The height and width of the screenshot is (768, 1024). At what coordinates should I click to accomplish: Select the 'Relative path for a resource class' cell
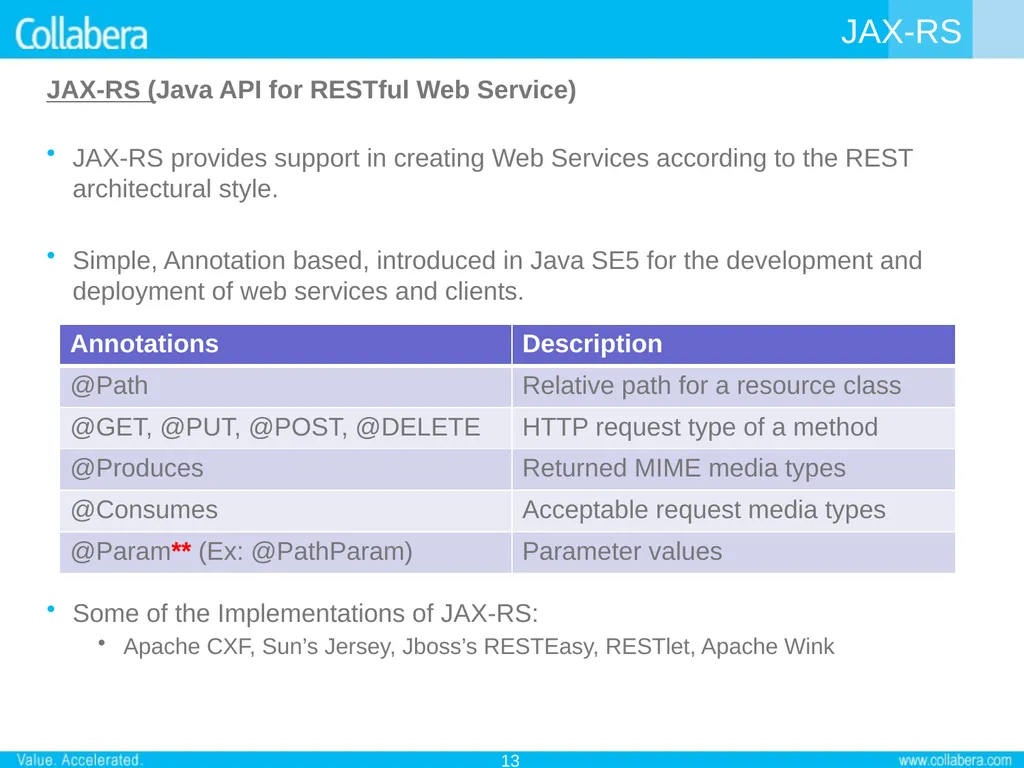pyautogui.click(x=733, y=387)
